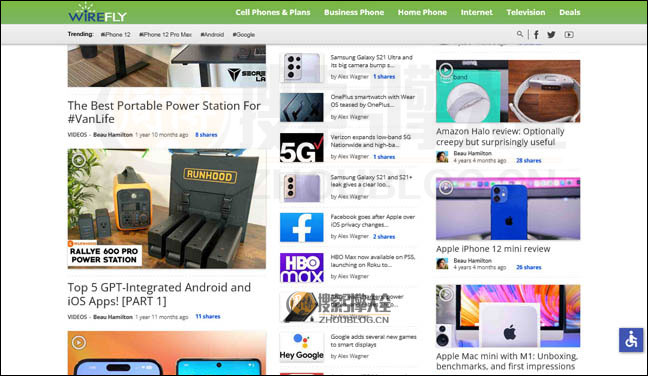
Task: Click 1 shares on Galaxy S21 Ultra story
Action: click(x=384, y=77)
